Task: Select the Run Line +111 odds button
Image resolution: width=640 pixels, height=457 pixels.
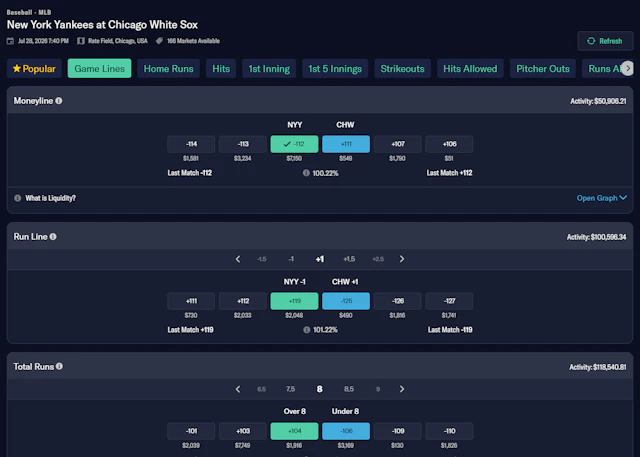Action: click(191, 301)
